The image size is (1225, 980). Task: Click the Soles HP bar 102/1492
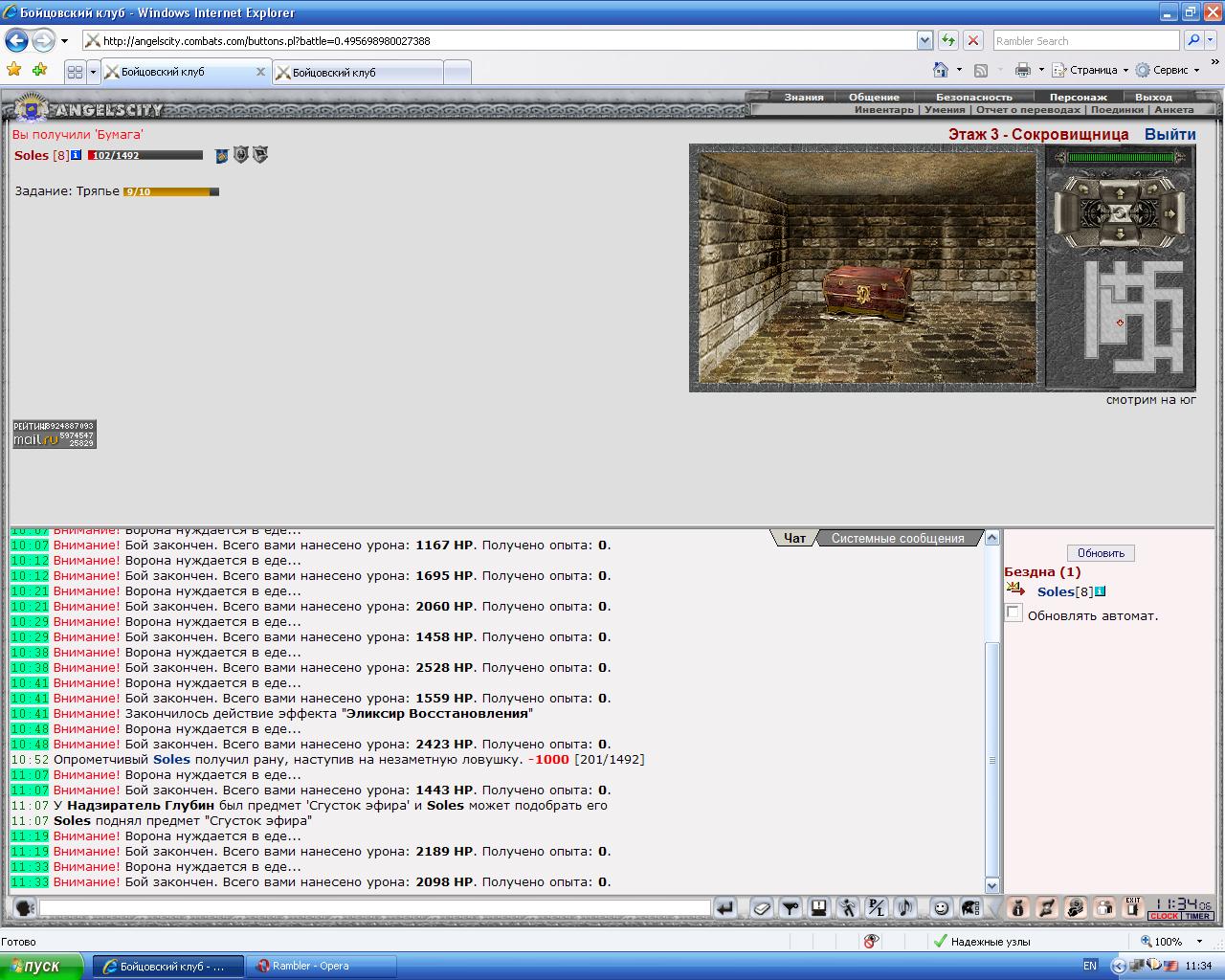tap(145, 155)
